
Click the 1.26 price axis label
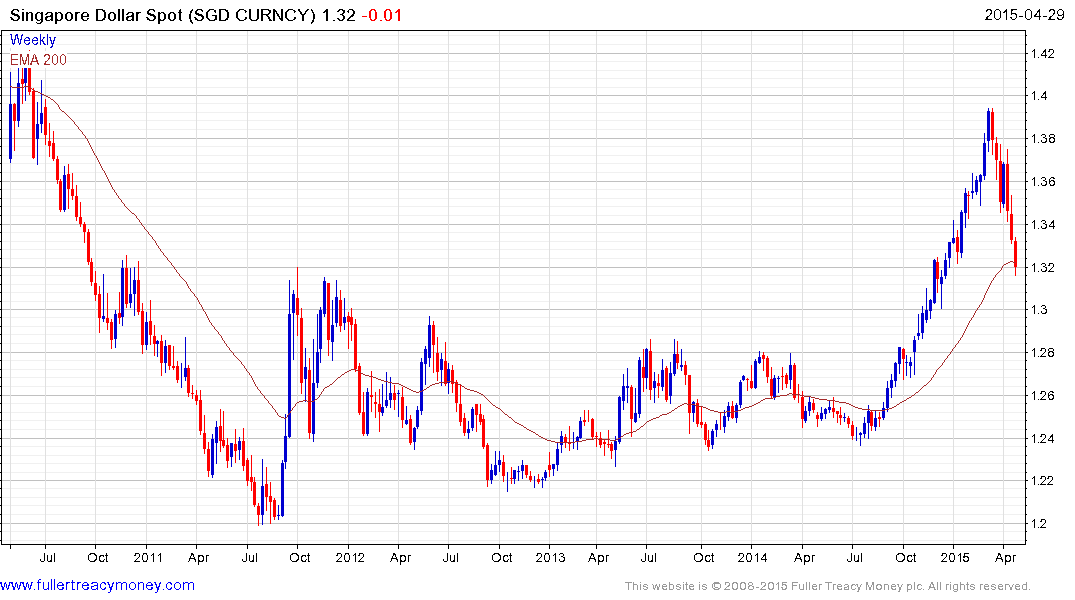1043,396
